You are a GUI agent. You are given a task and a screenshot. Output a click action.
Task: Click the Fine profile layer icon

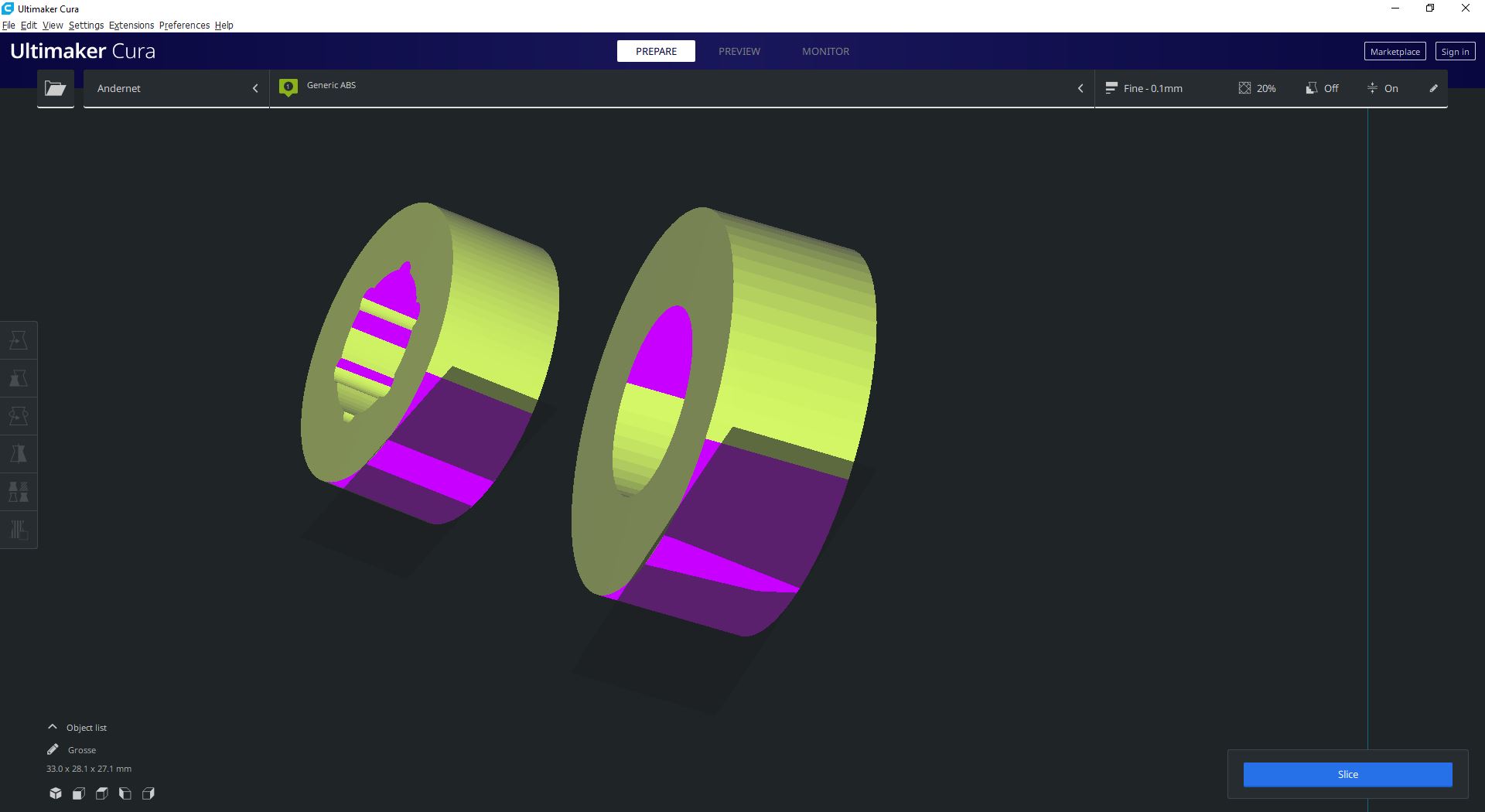pos(1111,88)
